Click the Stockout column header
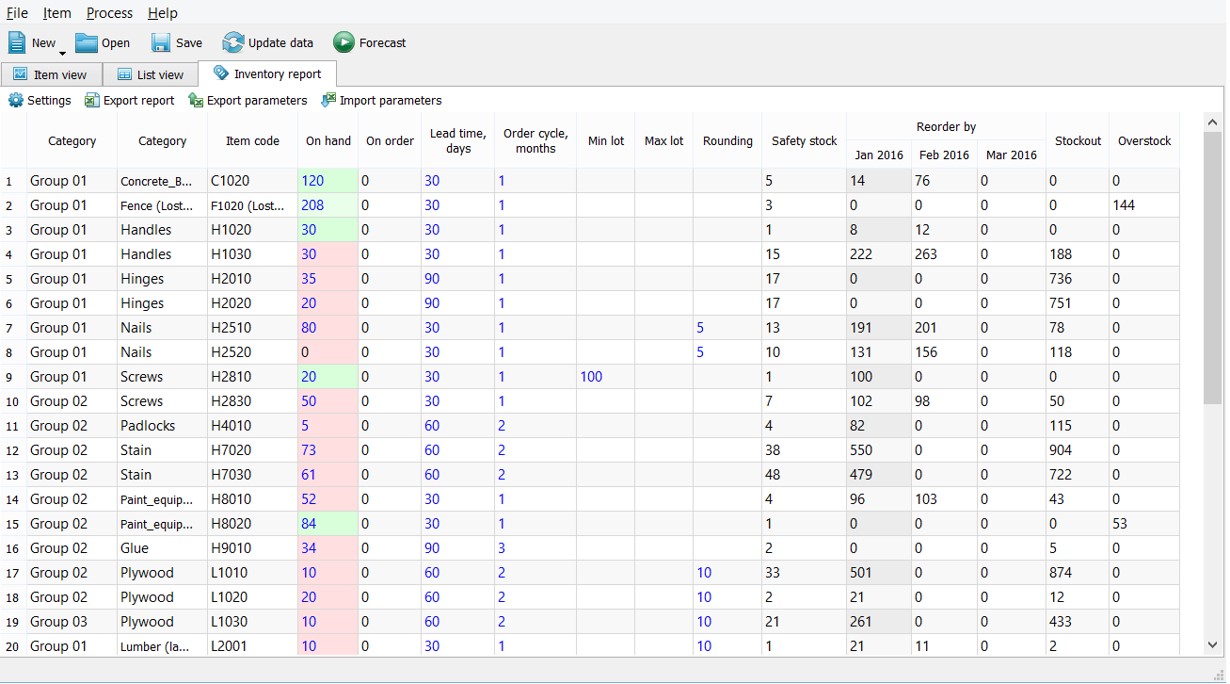1230x684 pixels. click(x=1077, y=141)
